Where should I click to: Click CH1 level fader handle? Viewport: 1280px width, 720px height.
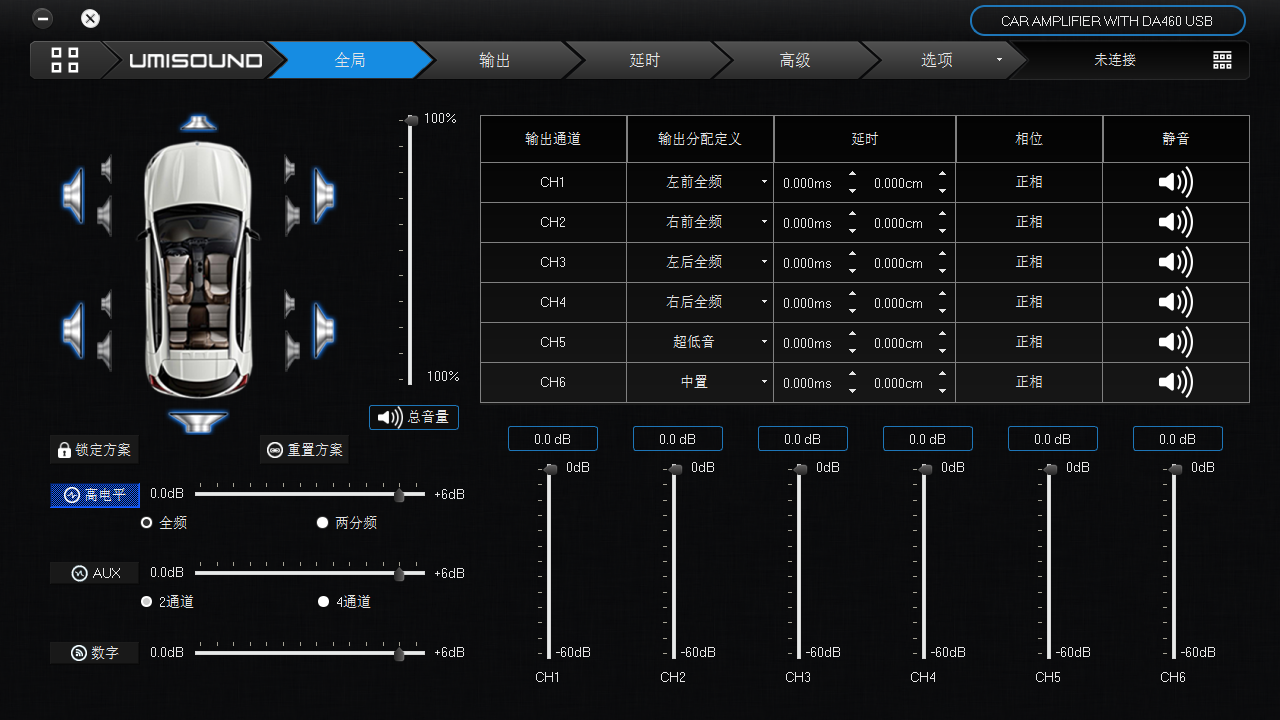551,469
